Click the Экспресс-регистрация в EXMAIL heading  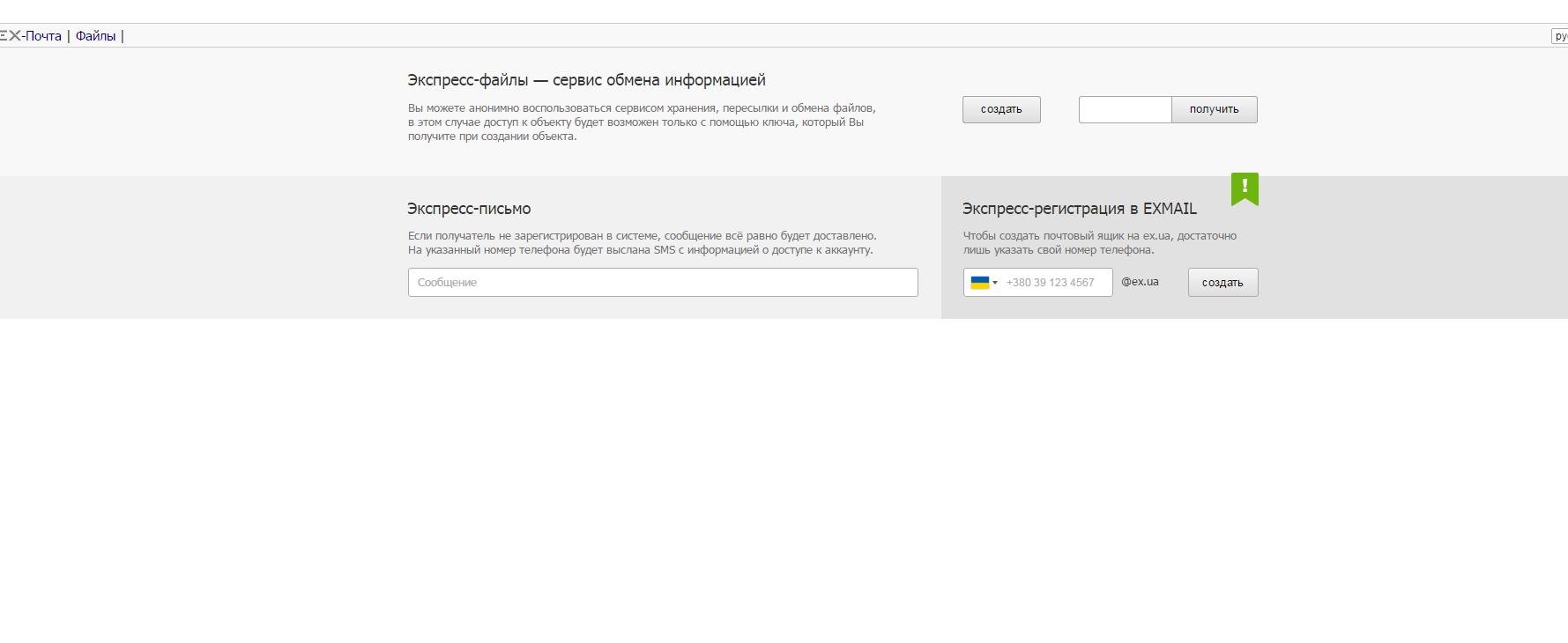[1080, 209]
